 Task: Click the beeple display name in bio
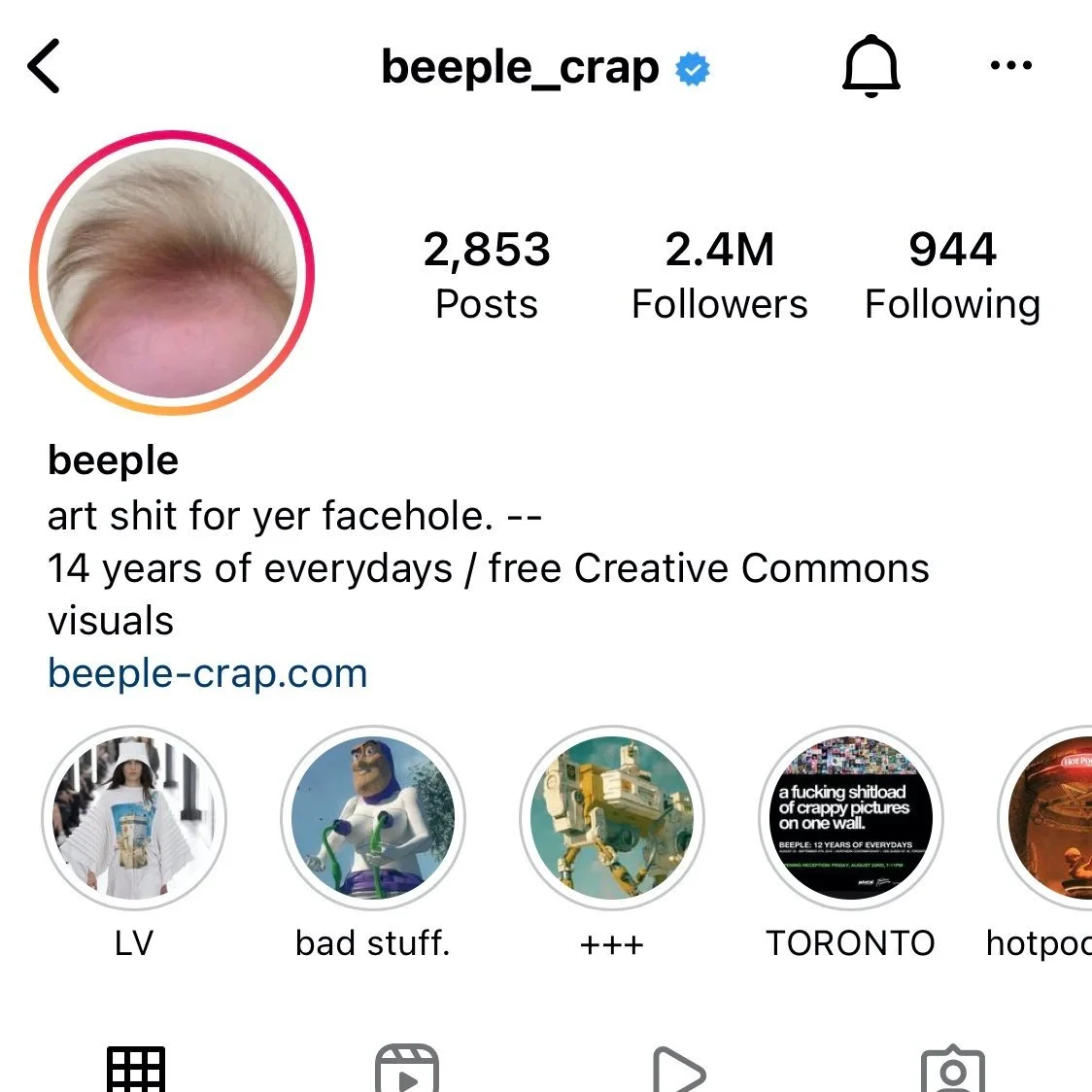(x=113, y=461)
